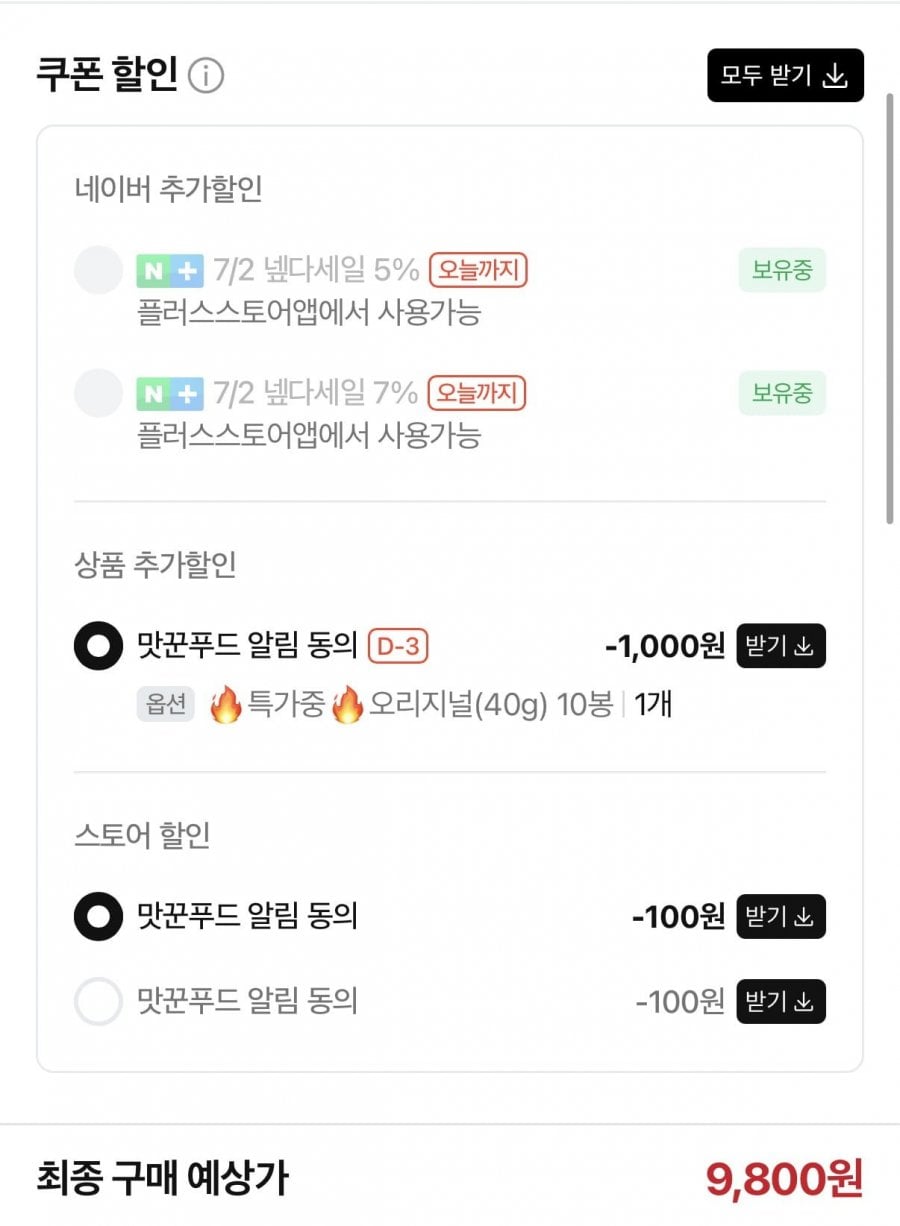Screen dimensions: 900x1226
Task: Click the N+ badge on 5% coupon
Action: click(x=170, y=271)
